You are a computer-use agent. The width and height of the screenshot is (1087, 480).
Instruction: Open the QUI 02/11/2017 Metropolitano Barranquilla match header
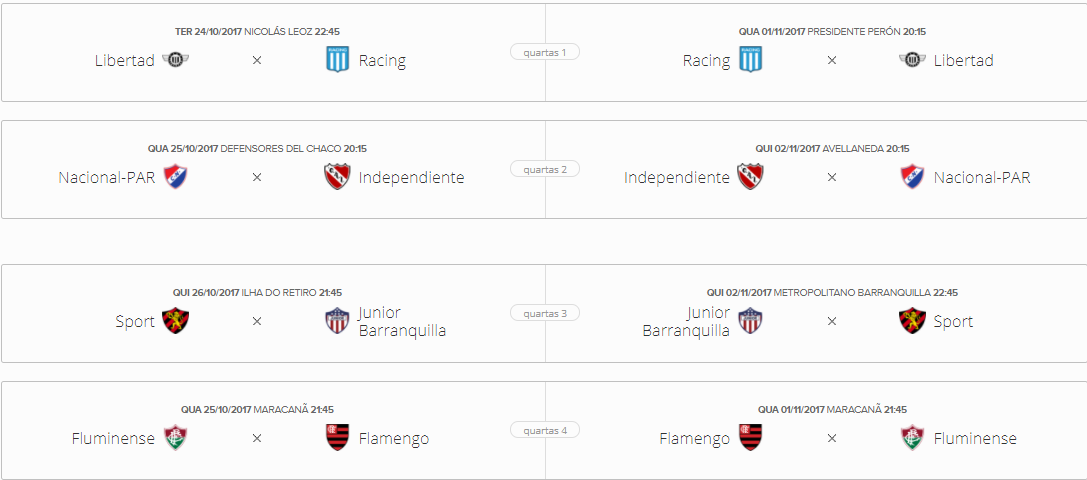[832, 293]
